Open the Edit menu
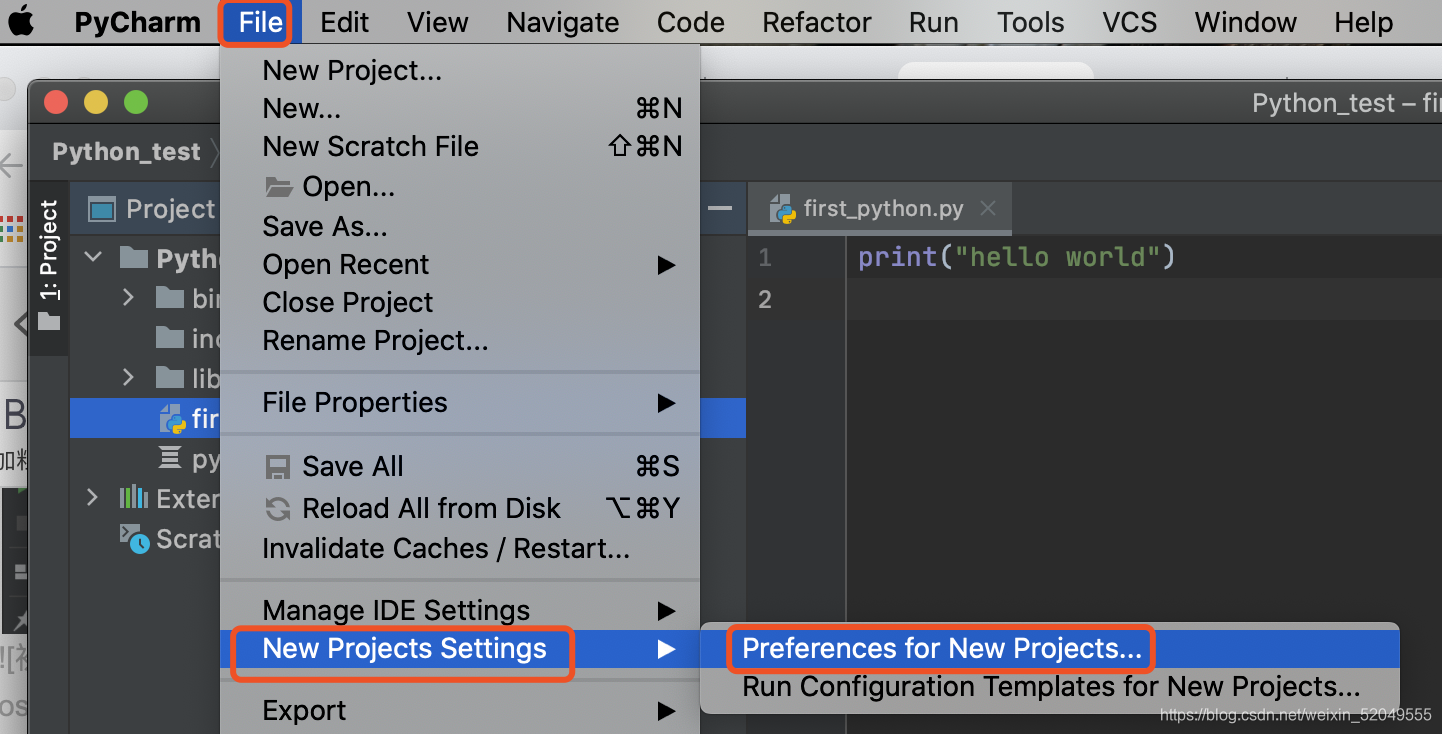Viewport: 1442px width, 734px height. coord(345,22)
